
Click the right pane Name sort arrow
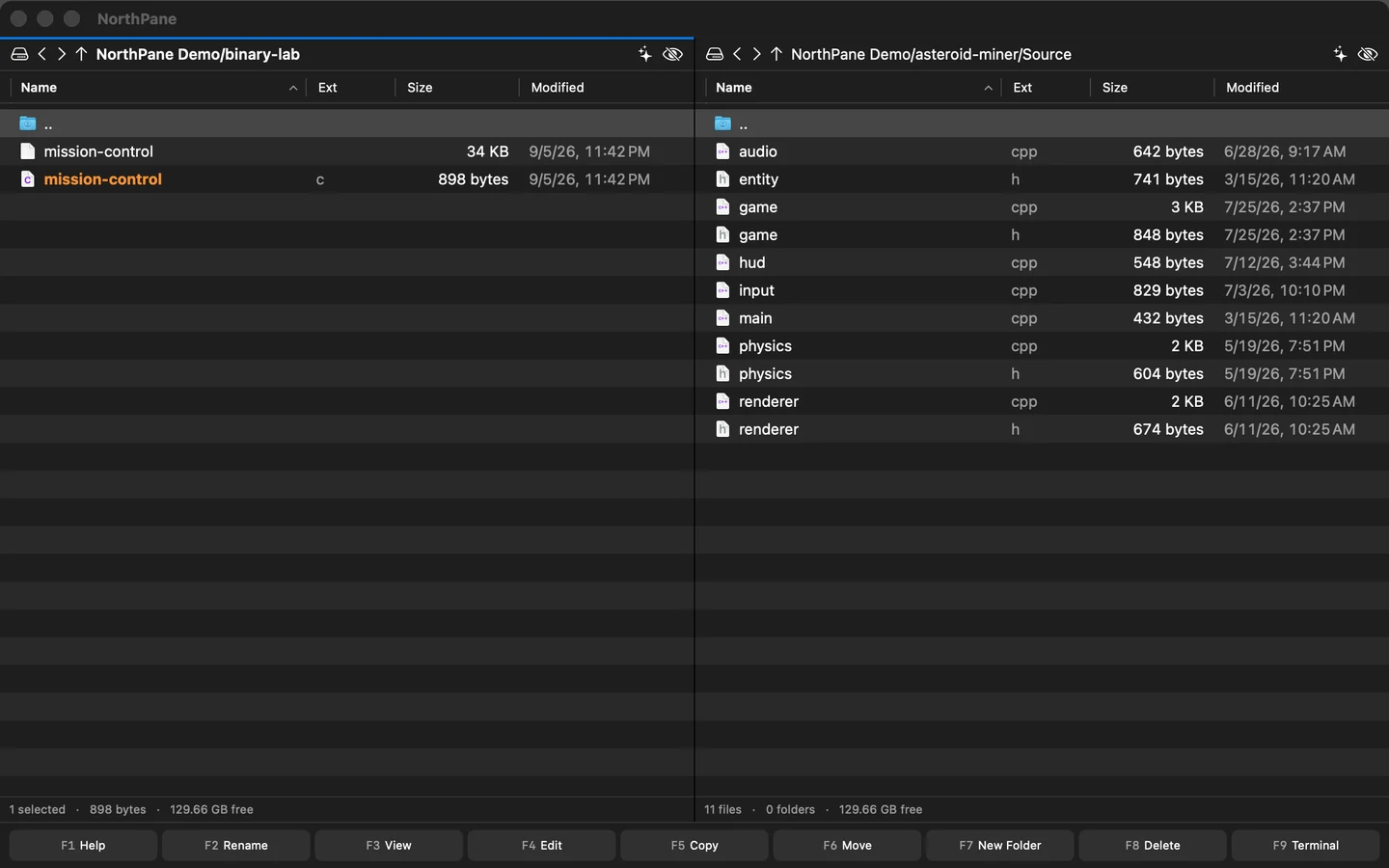988,88
